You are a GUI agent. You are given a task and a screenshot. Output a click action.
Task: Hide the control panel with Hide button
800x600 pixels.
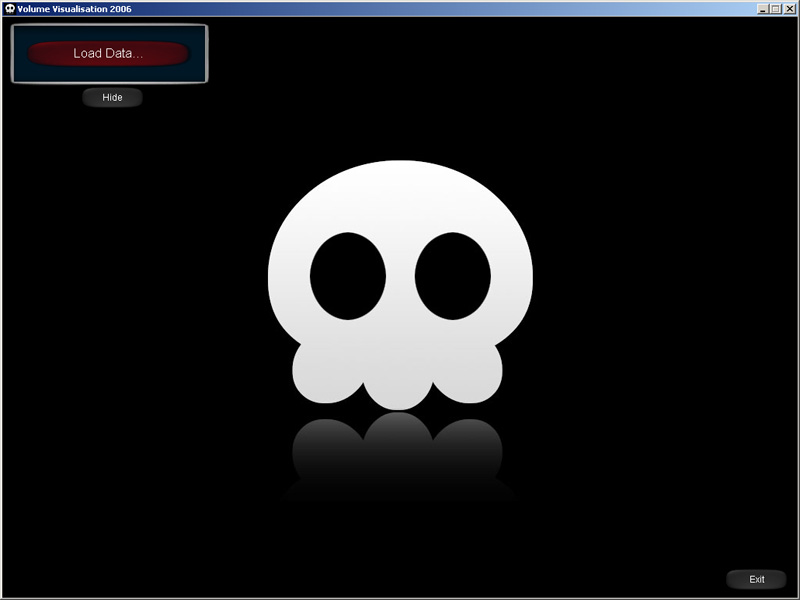[x=112, y=98]
